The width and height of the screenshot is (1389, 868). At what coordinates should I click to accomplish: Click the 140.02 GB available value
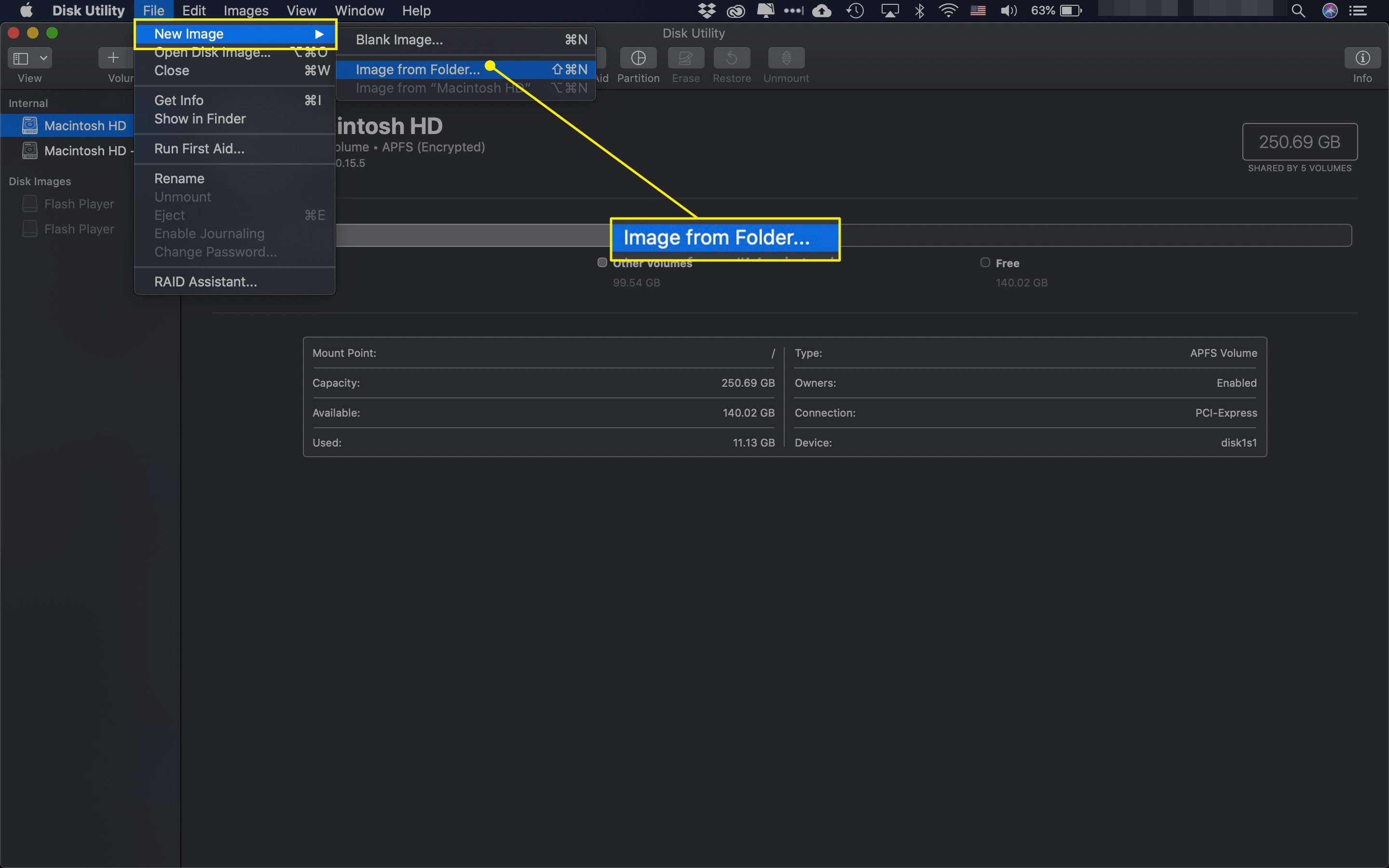[x=749, y=413]
